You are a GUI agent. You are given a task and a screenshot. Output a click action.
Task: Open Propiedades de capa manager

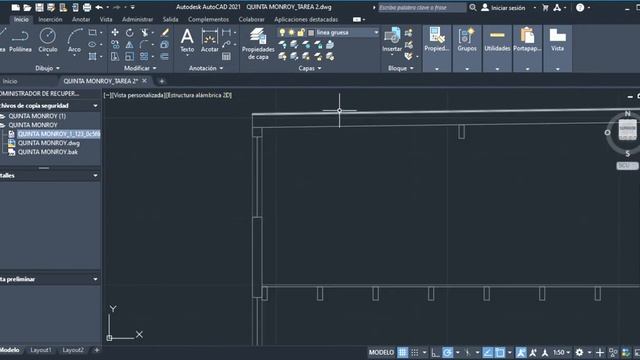258,44
